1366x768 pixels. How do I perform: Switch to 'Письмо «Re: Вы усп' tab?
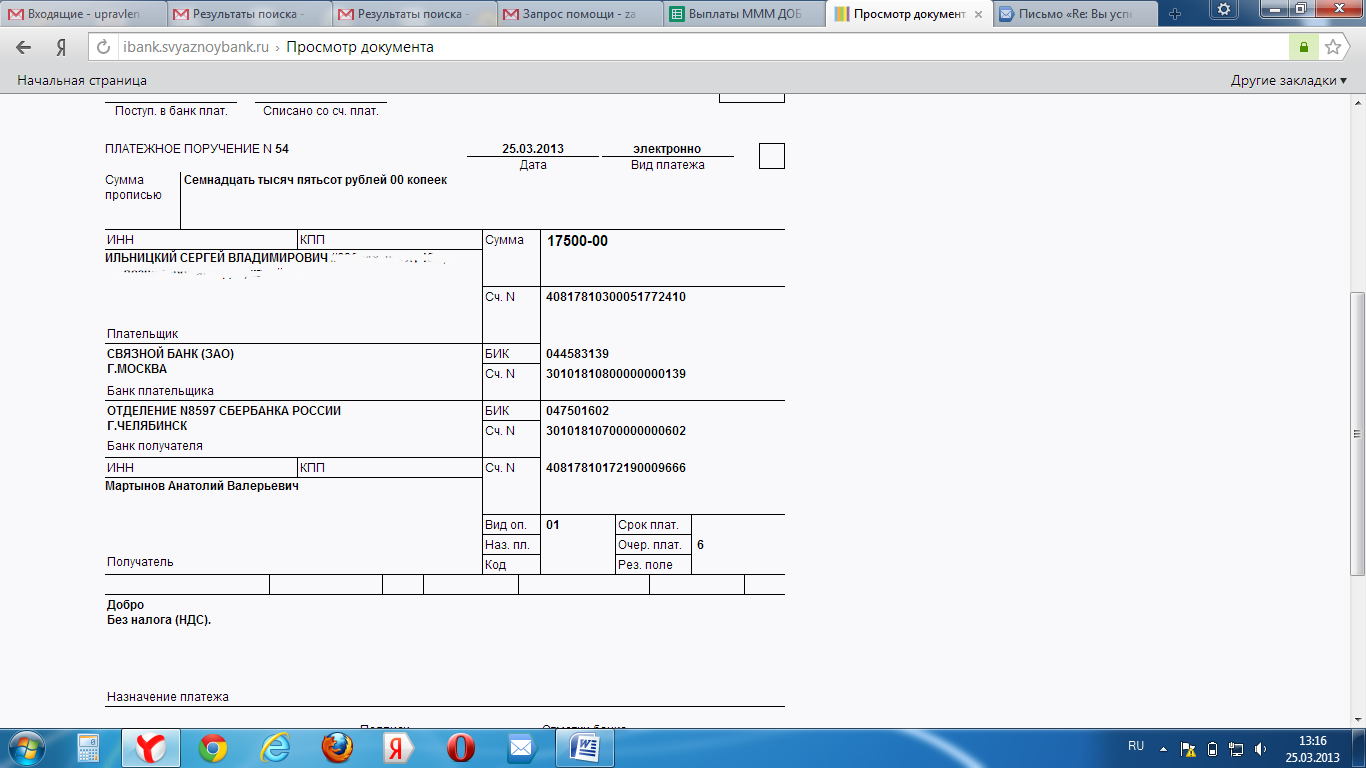click(1075, 14)
